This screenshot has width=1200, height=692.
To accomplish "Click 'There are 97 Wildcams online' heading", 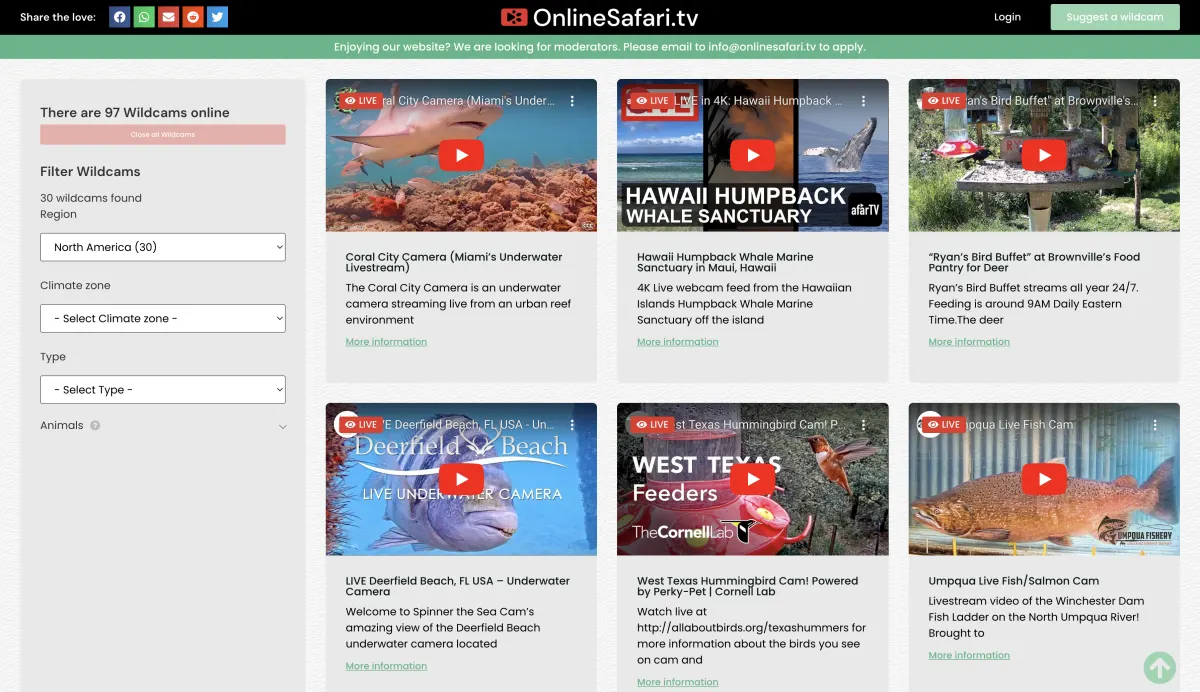I will (135, 113).
